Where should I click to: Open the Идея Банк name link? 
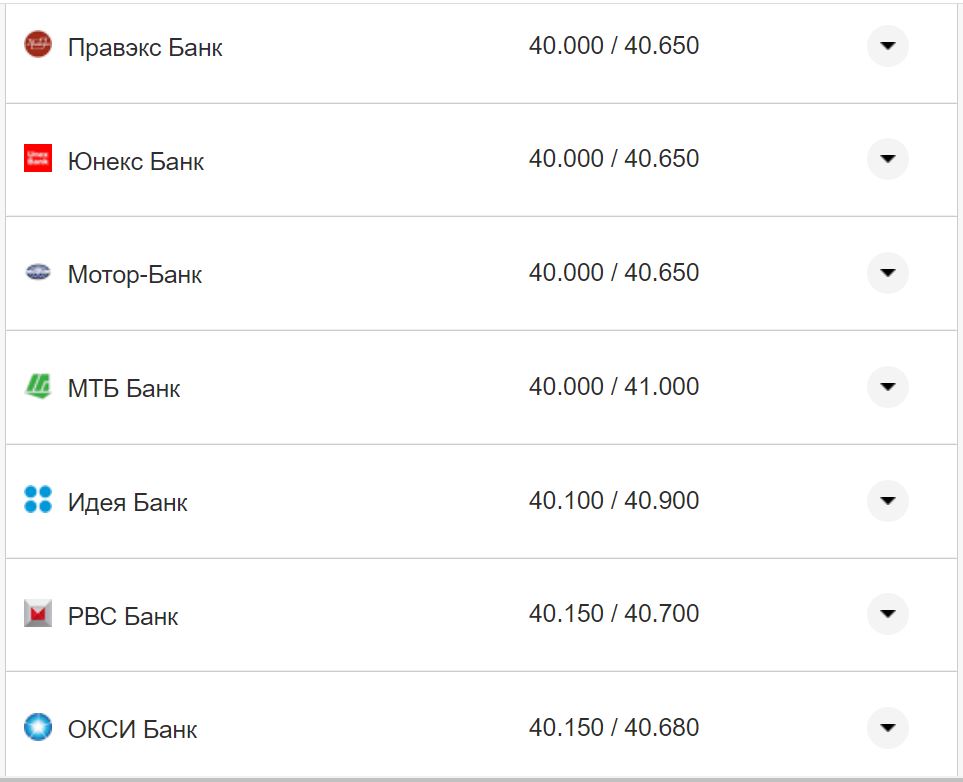click(x=127, y=502)
